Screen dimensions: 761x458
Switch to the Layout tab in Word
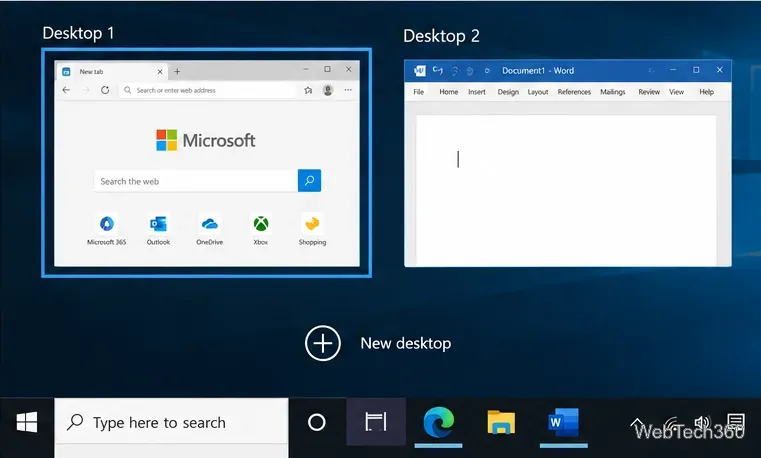coord(538,92)
